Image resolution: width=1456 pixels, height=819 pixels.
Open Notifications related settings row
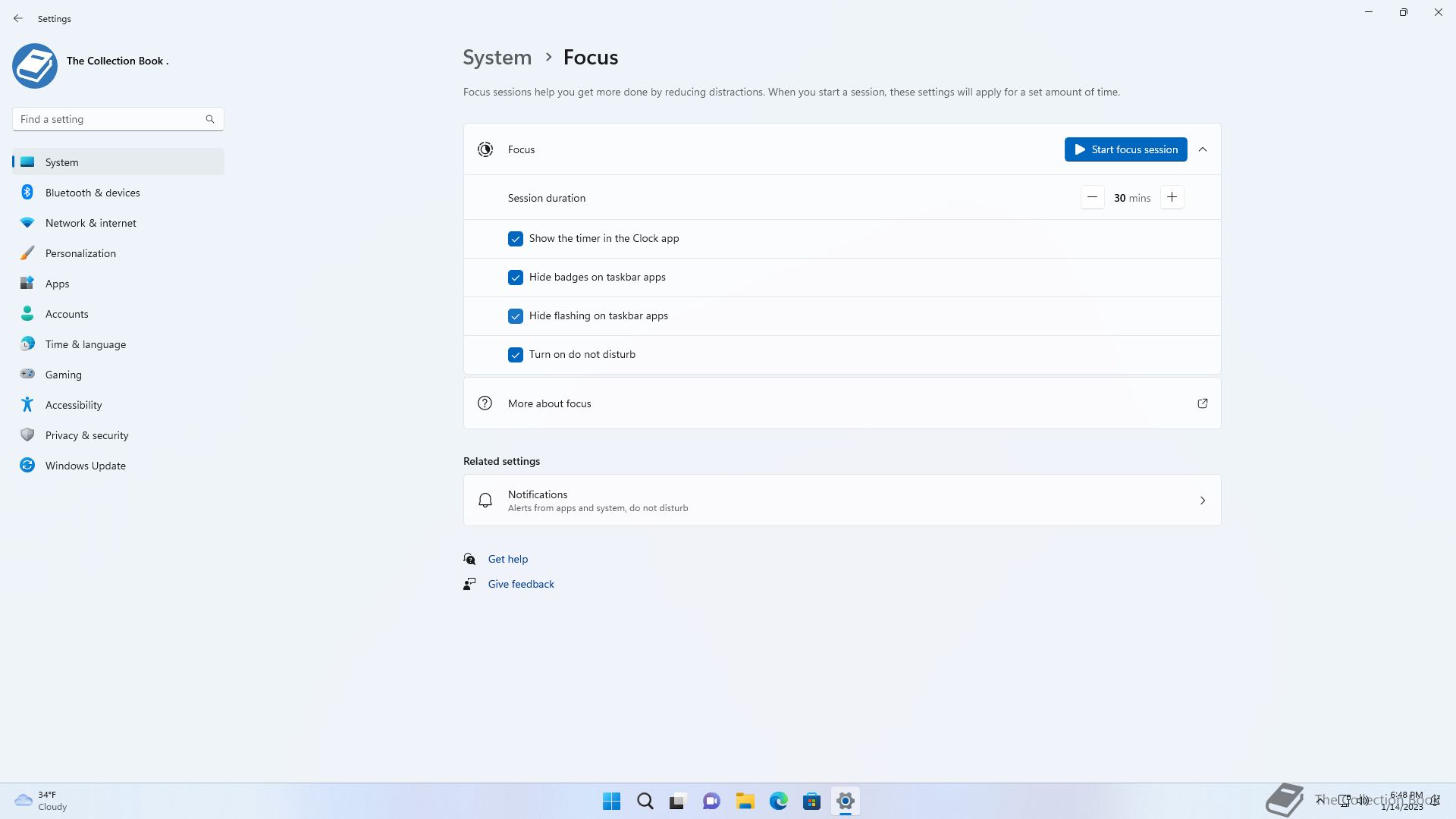842,500
